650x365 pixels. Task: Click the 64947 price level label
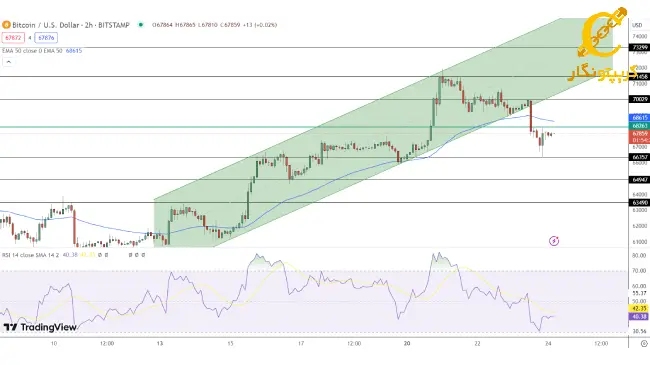[640, 180]
